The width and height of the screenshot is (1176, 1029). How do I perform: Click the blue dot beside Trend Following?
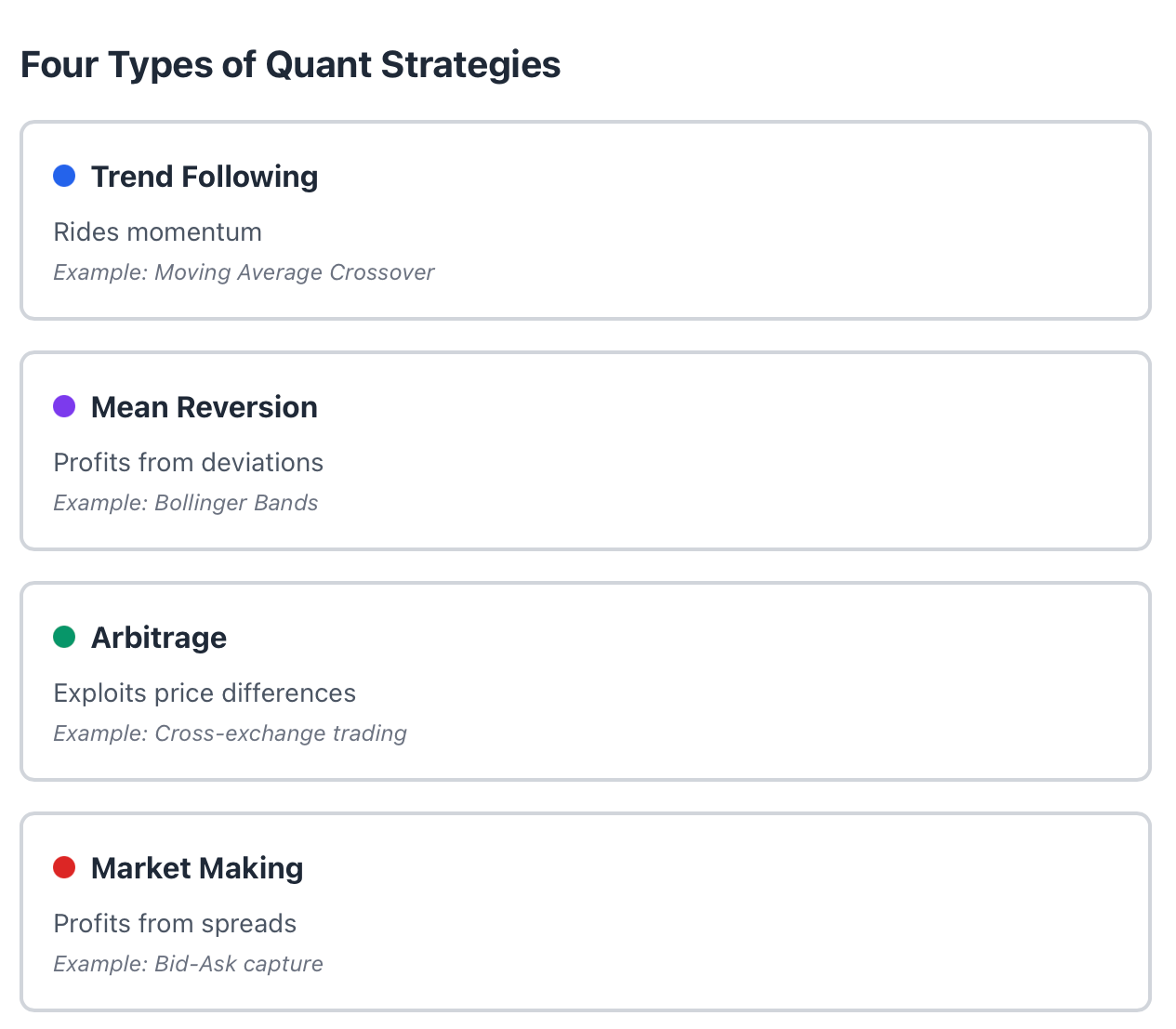[64, 176]
